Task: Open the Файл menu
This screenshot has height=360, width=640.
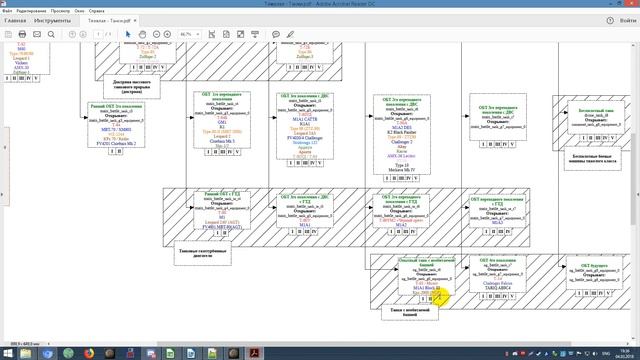Action: click(x=7, y=11)
